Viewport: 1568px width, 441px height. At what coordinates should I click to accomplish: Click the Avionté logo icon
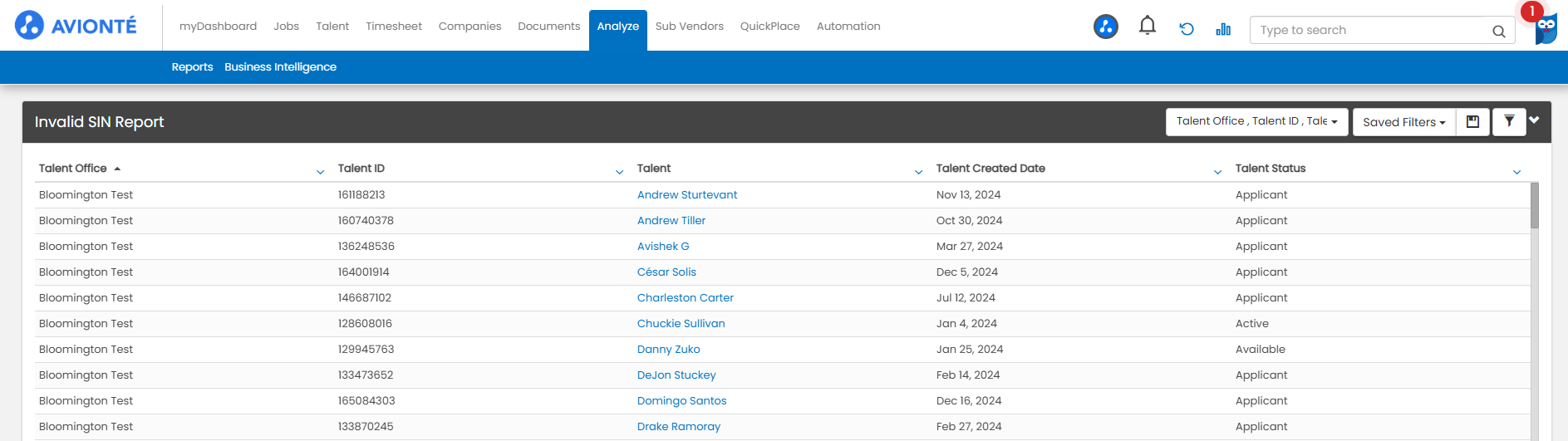29,26
